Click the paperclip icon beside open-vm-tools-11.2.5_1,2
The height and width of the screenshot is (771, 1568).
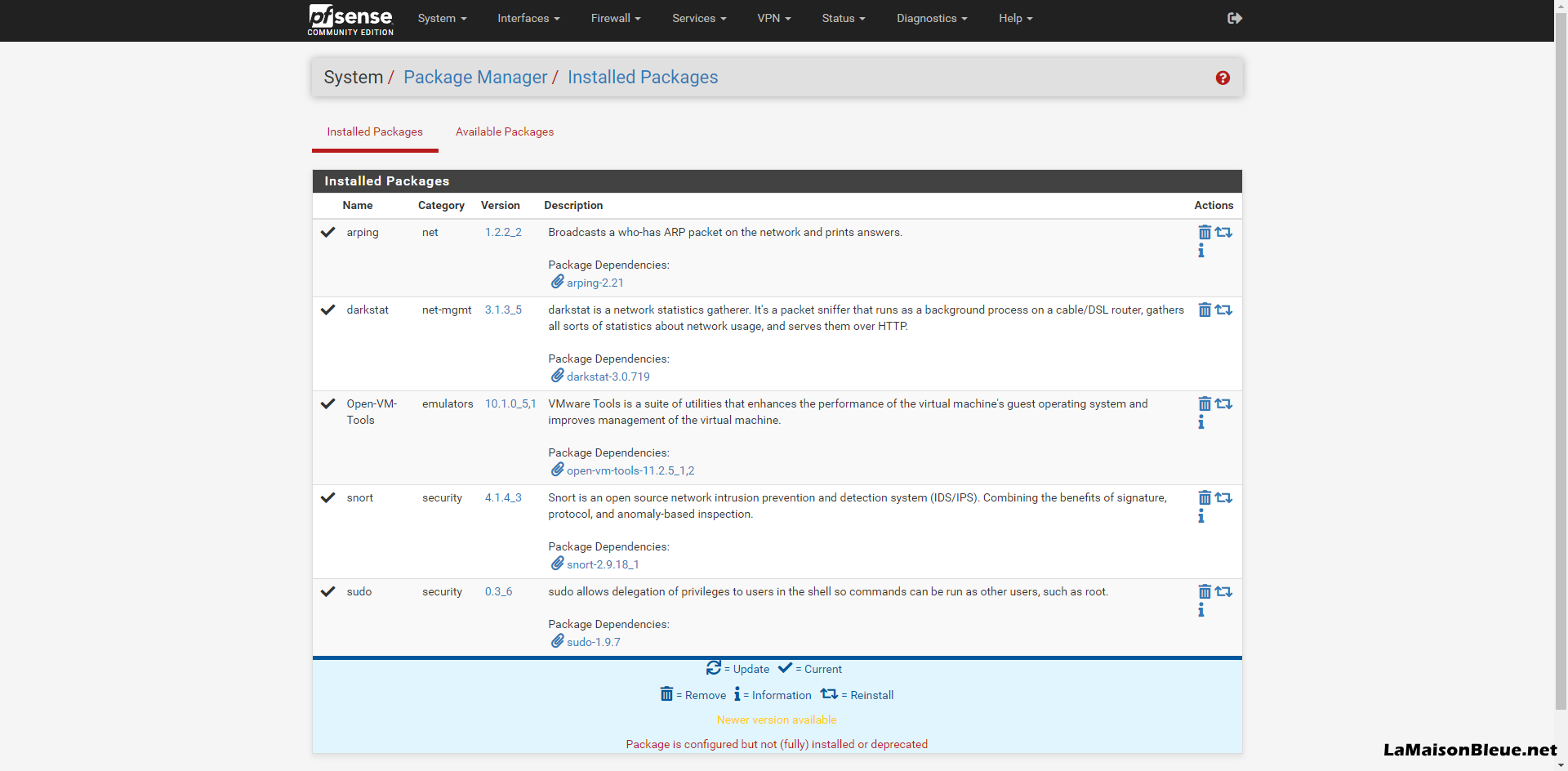point(557,470)
